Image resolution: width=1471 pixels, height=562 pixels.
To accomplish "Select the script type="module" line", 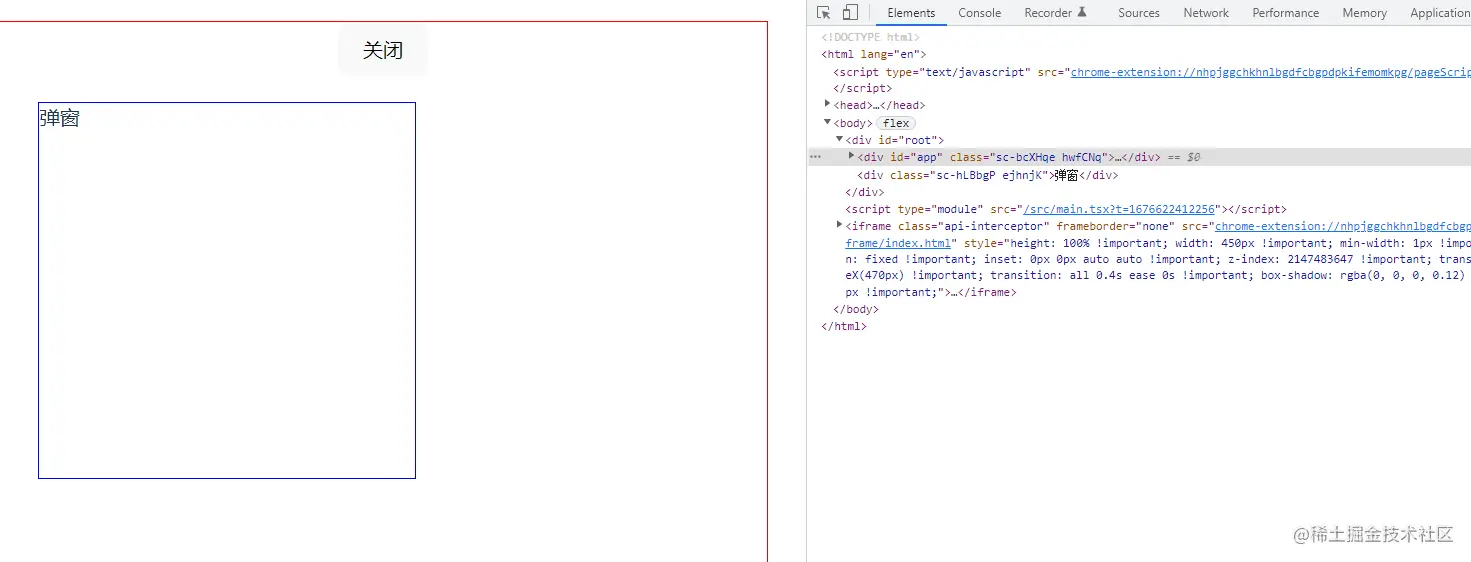I will [1066, 209].
